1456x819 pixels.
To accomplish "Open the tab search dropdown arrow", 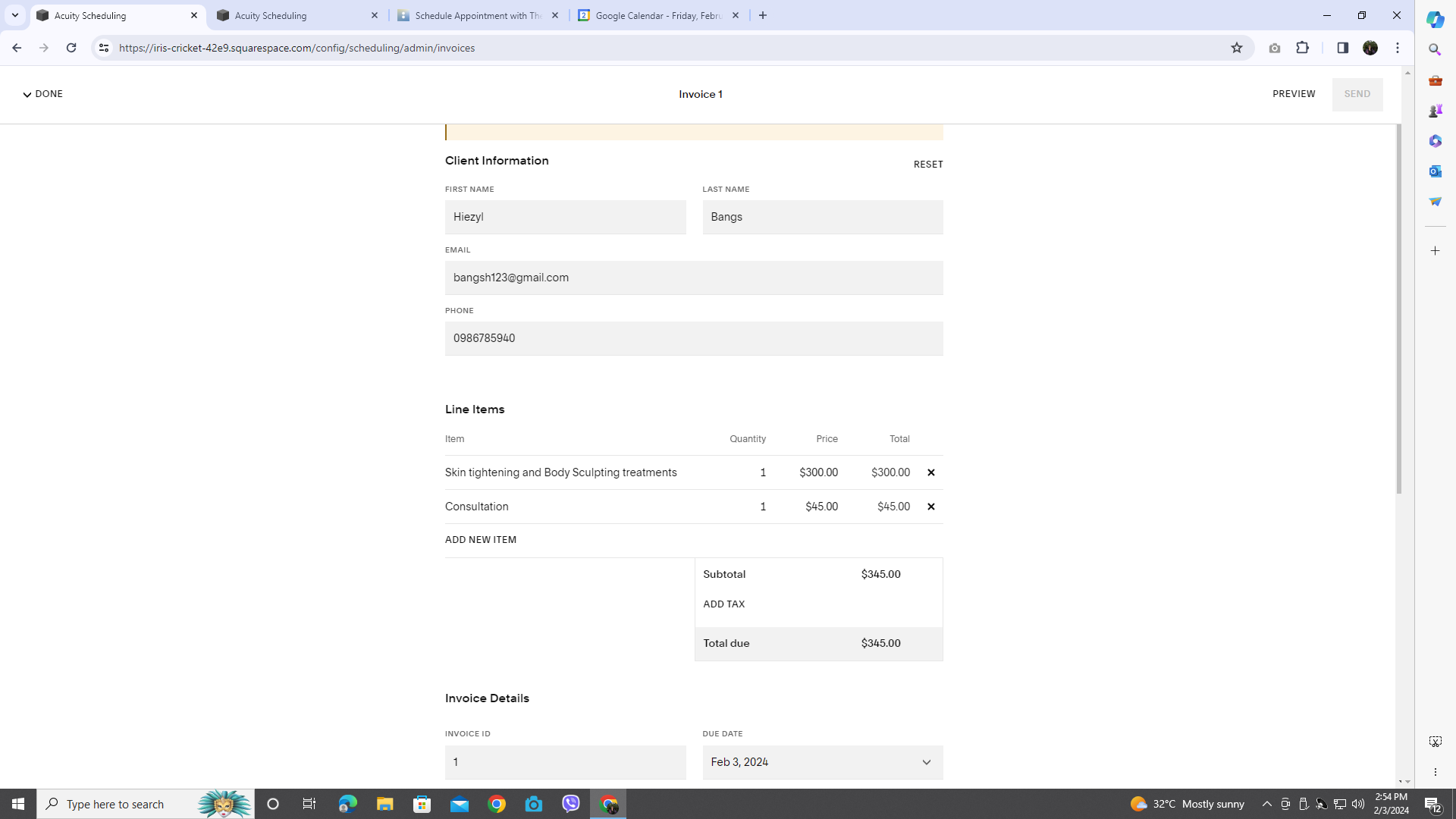I will click(14, 15).
